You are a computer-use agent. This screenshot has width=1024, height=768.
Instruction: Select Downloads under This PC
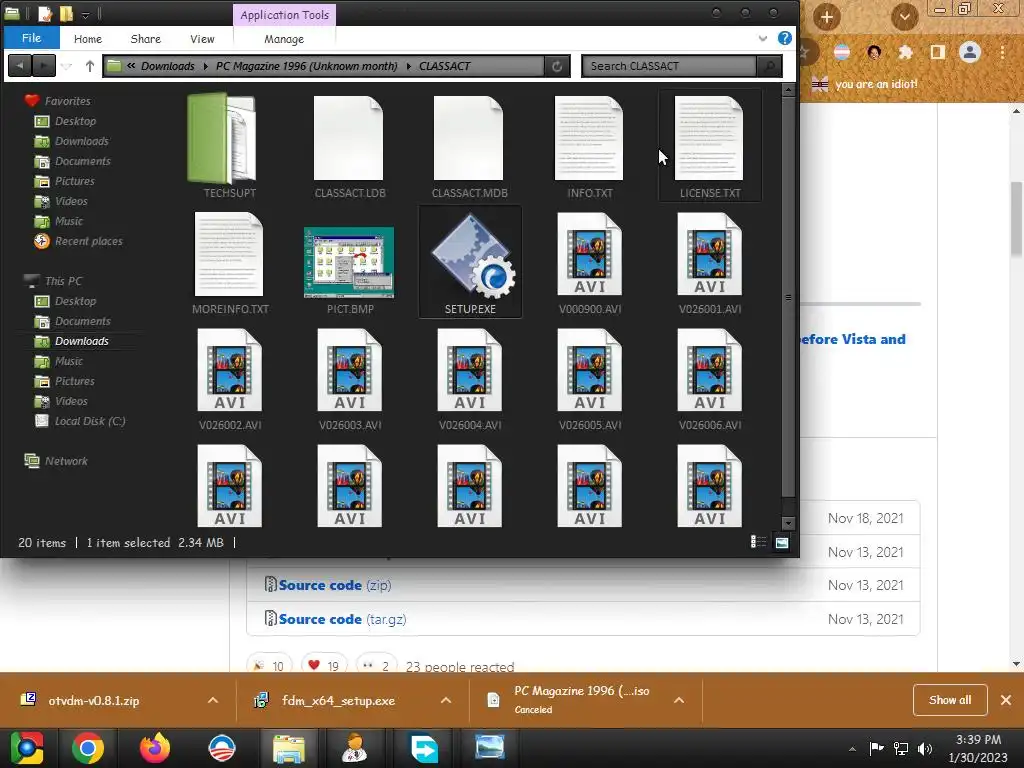coord(82,341)
